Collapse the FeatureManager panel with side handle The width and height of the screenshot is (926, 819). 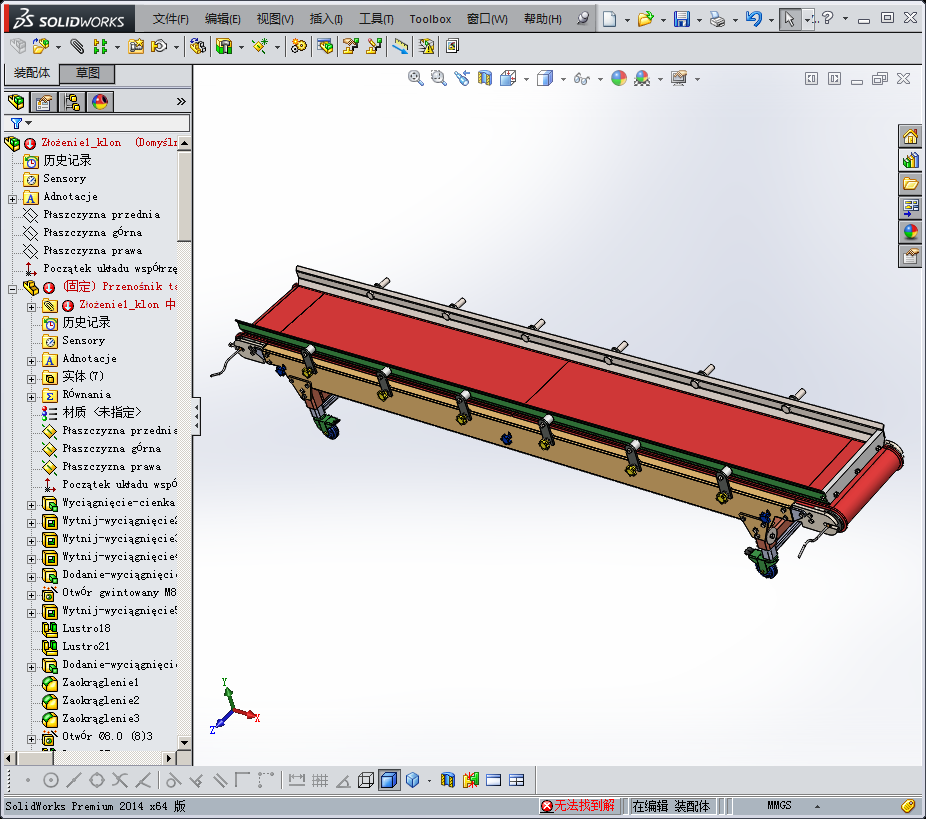197,416
